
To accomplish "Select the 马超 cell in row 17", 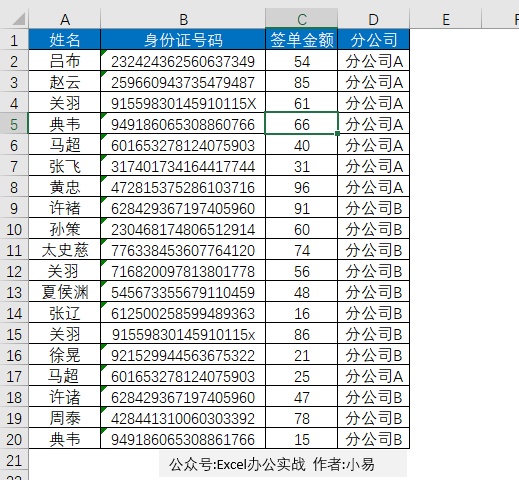I will [65, 376].
